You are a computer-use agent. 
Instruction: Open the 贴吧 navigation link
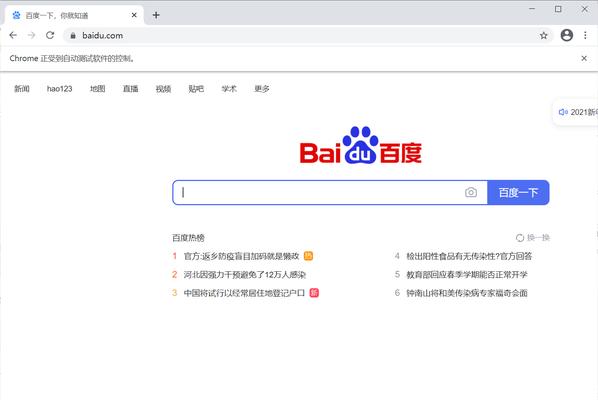[196, 89]
